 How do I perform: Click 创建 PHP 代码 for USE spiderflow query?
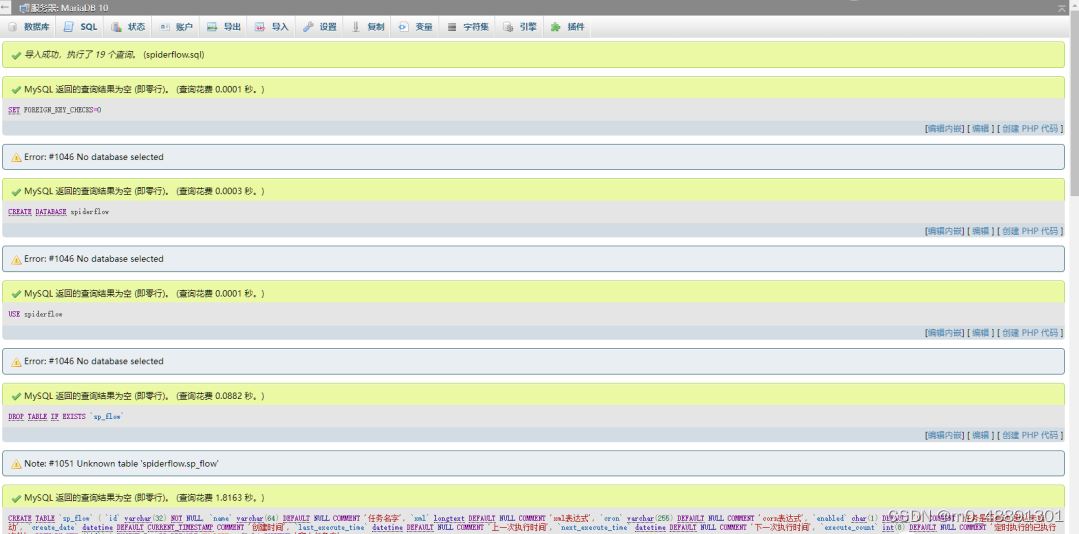click(1029, 333)
